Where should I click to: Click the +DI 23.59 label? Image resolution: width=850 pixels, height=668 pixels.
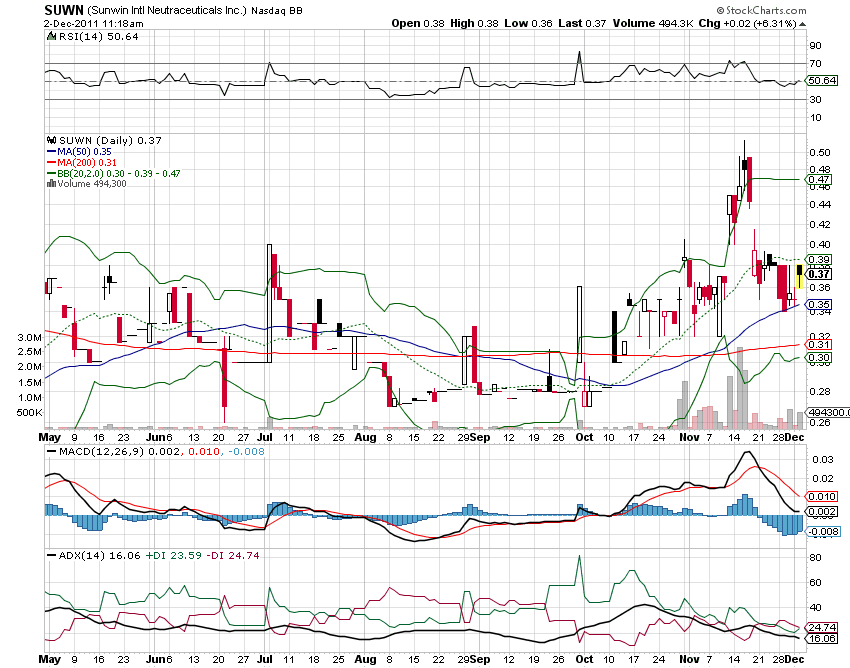(173, 555)
